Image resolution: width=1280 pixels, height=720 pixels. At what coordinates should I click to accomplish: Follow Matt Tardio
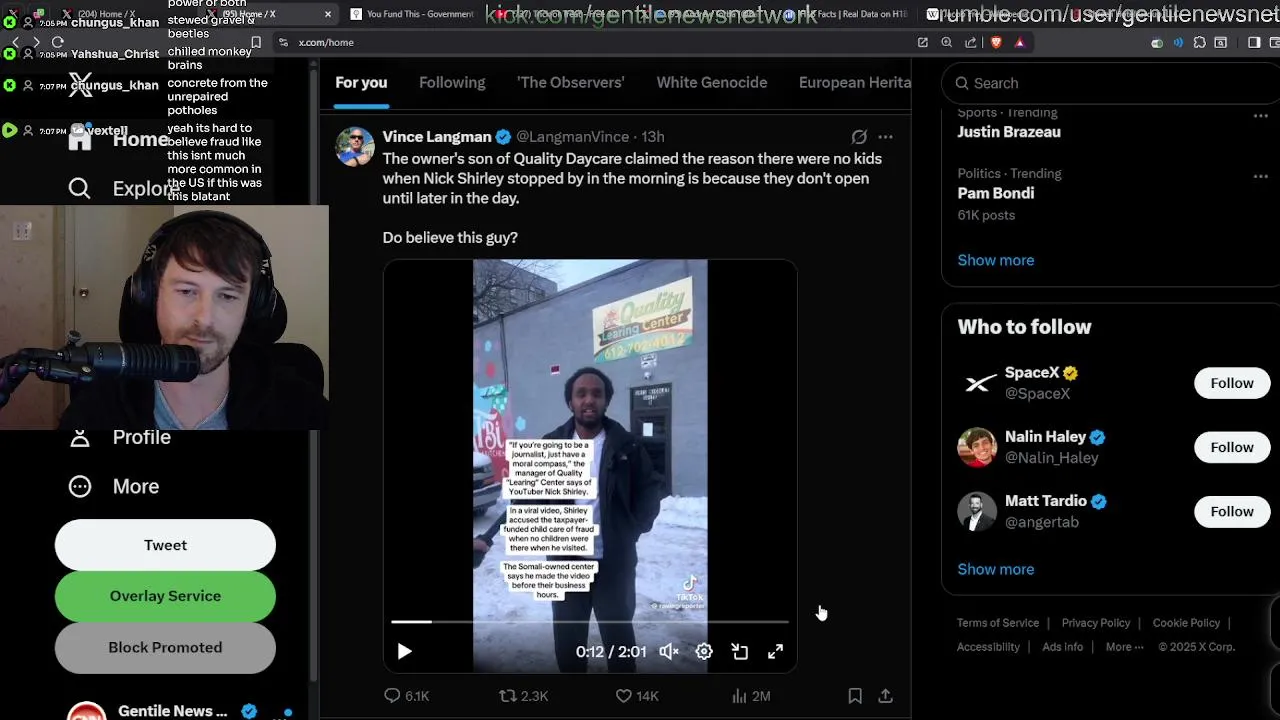click(1232, 511)
